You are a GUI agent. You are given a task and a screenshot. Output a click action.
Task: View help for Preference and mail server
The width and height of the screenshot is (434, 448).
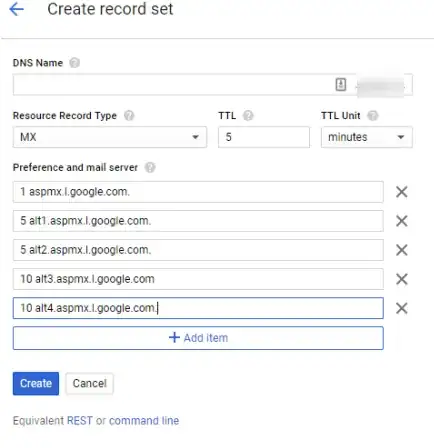[x=150, y=167]
